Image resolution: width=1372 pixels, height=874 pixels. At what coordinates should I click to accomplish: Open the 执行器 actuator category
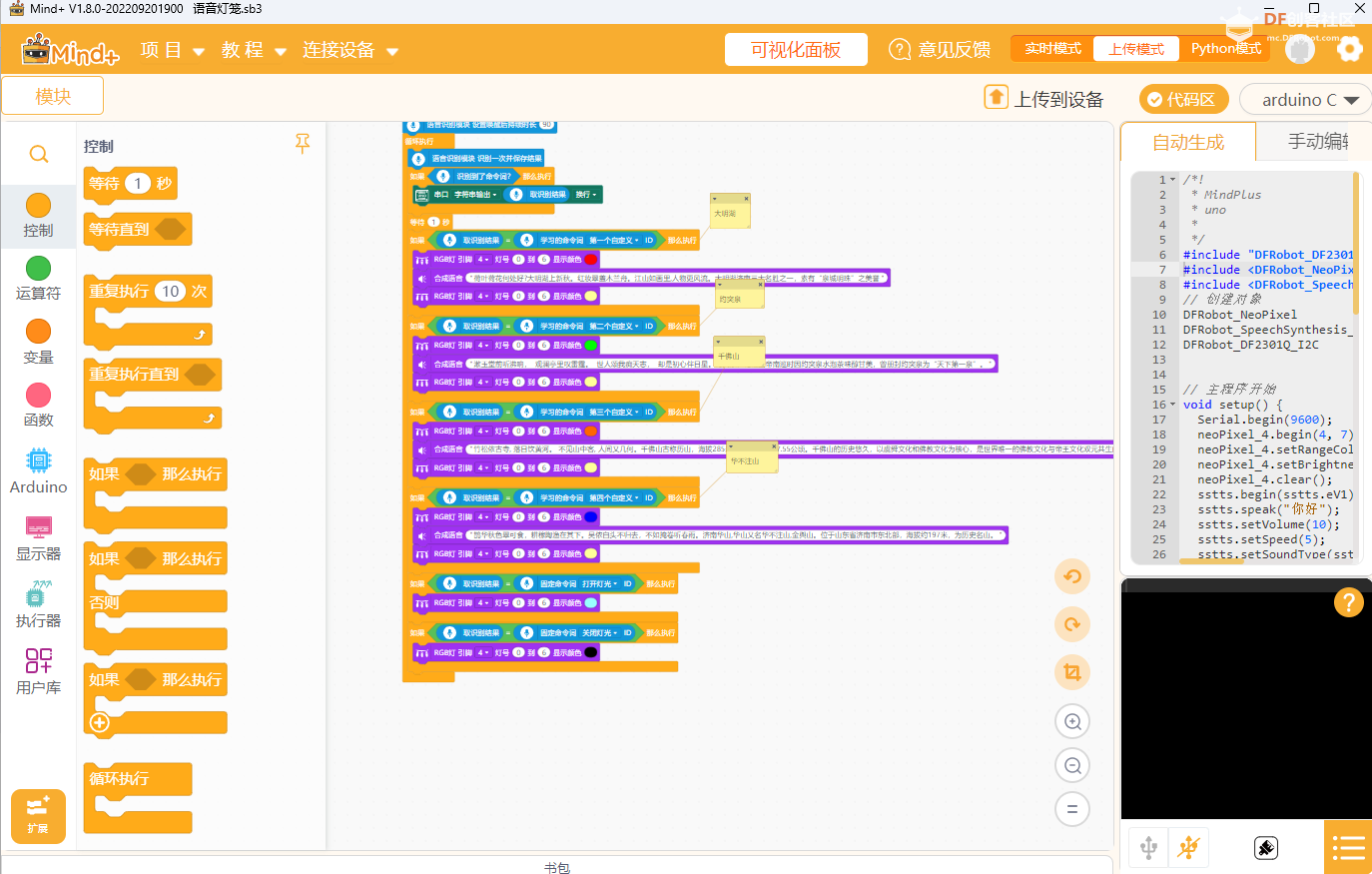pos(38,605)
